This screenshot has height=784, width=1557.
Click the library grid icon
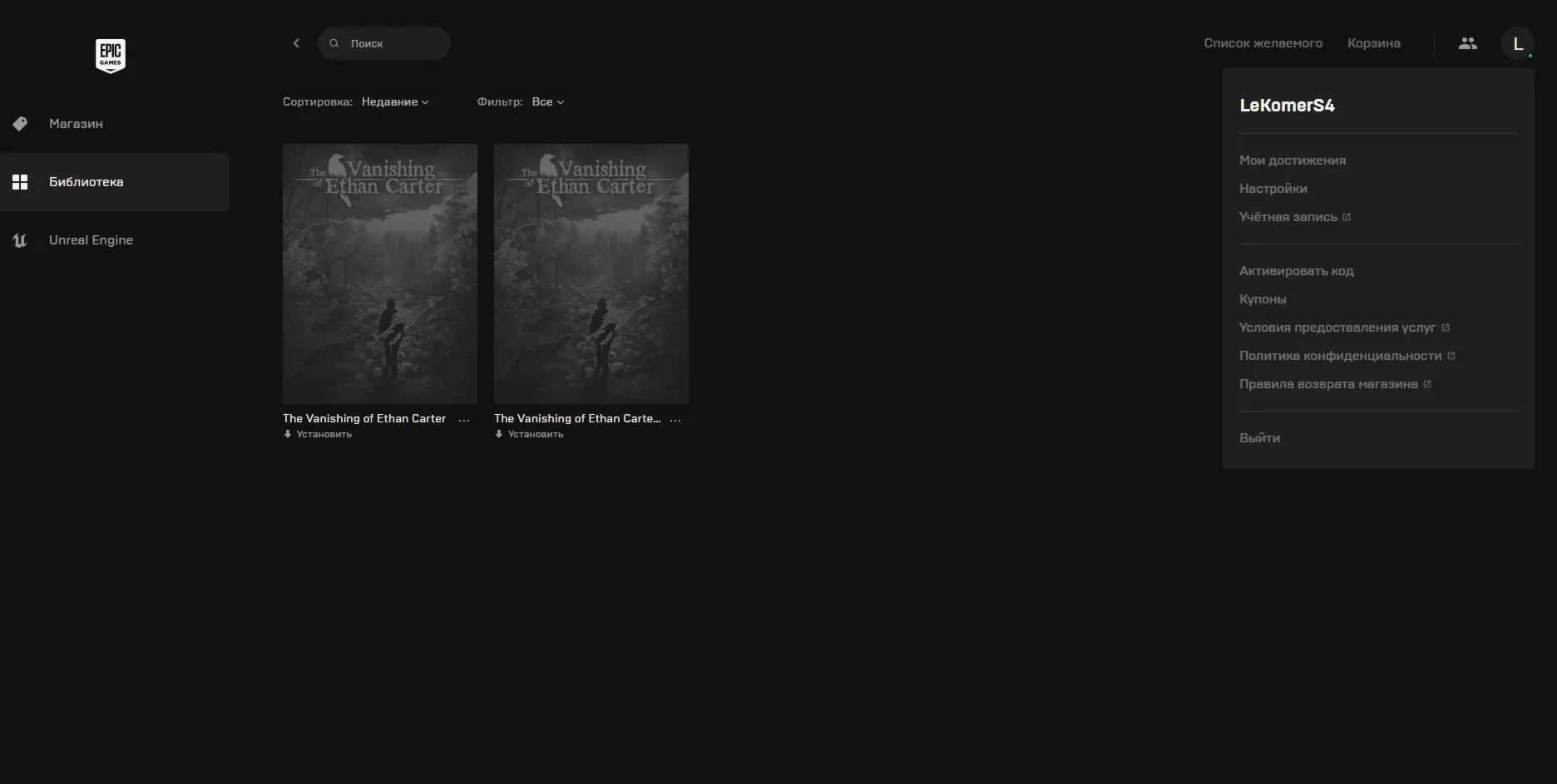[20, 182]
